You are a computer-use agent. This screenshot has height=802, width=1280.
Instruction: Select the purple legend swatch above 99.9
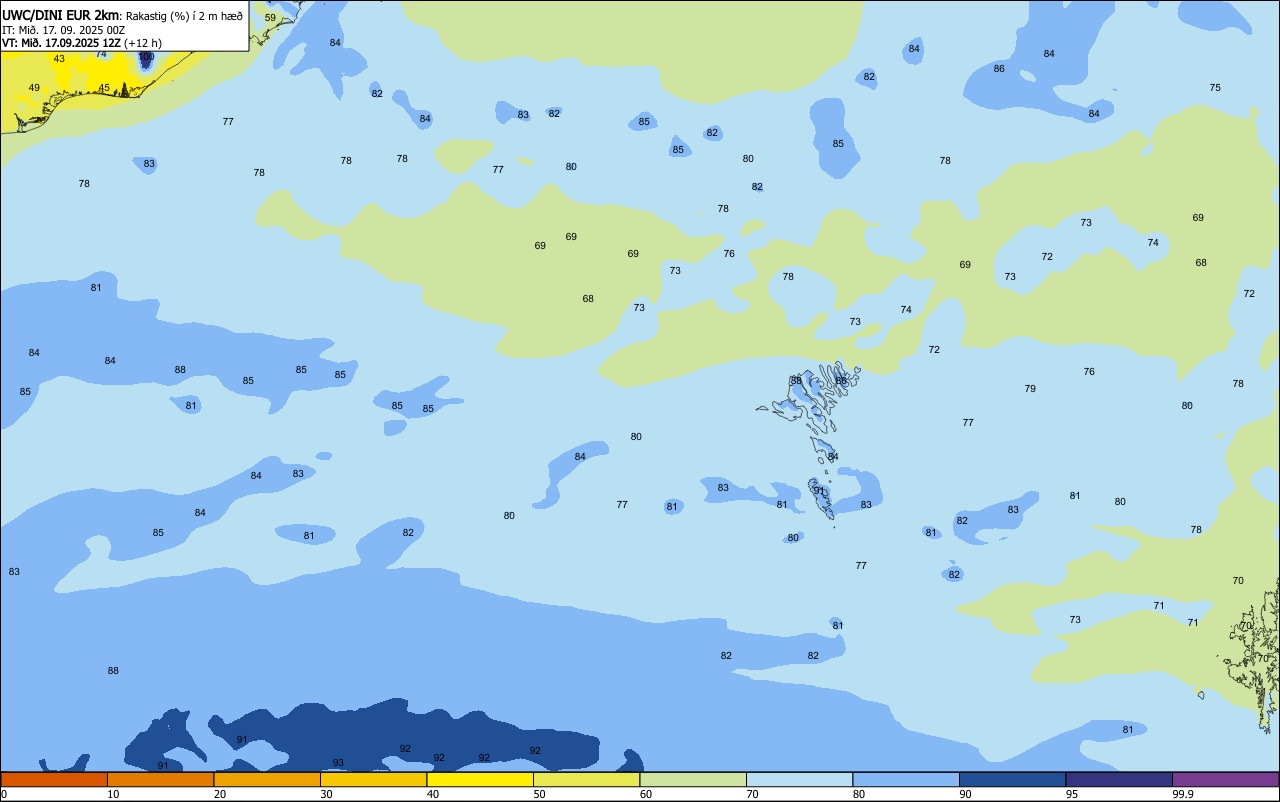(x=1225, y=779)
